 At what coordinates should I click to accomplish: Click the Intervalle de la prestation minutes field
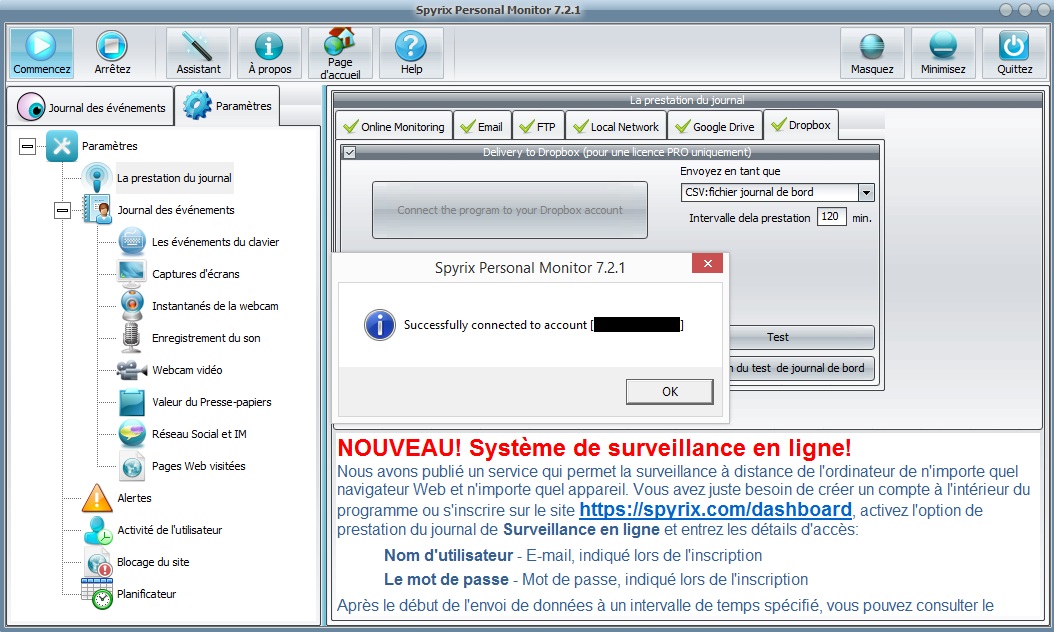(x=831, y=216)
